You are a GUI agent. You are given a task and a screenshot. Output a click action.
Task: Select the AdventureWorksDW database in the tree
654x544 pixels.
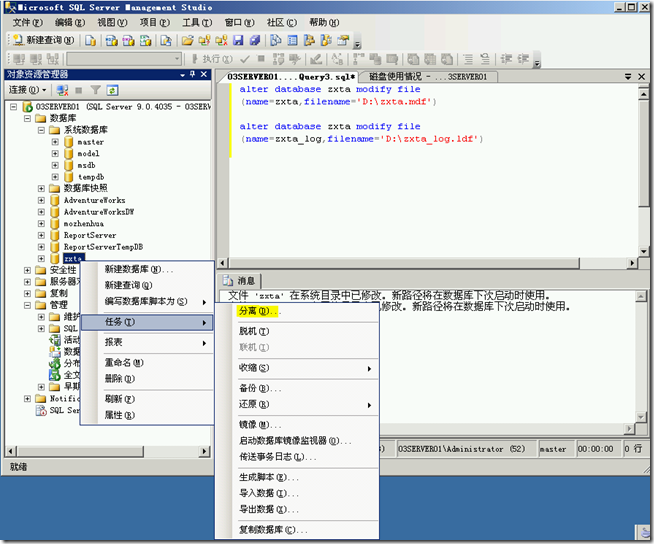(x=99, y=212)
